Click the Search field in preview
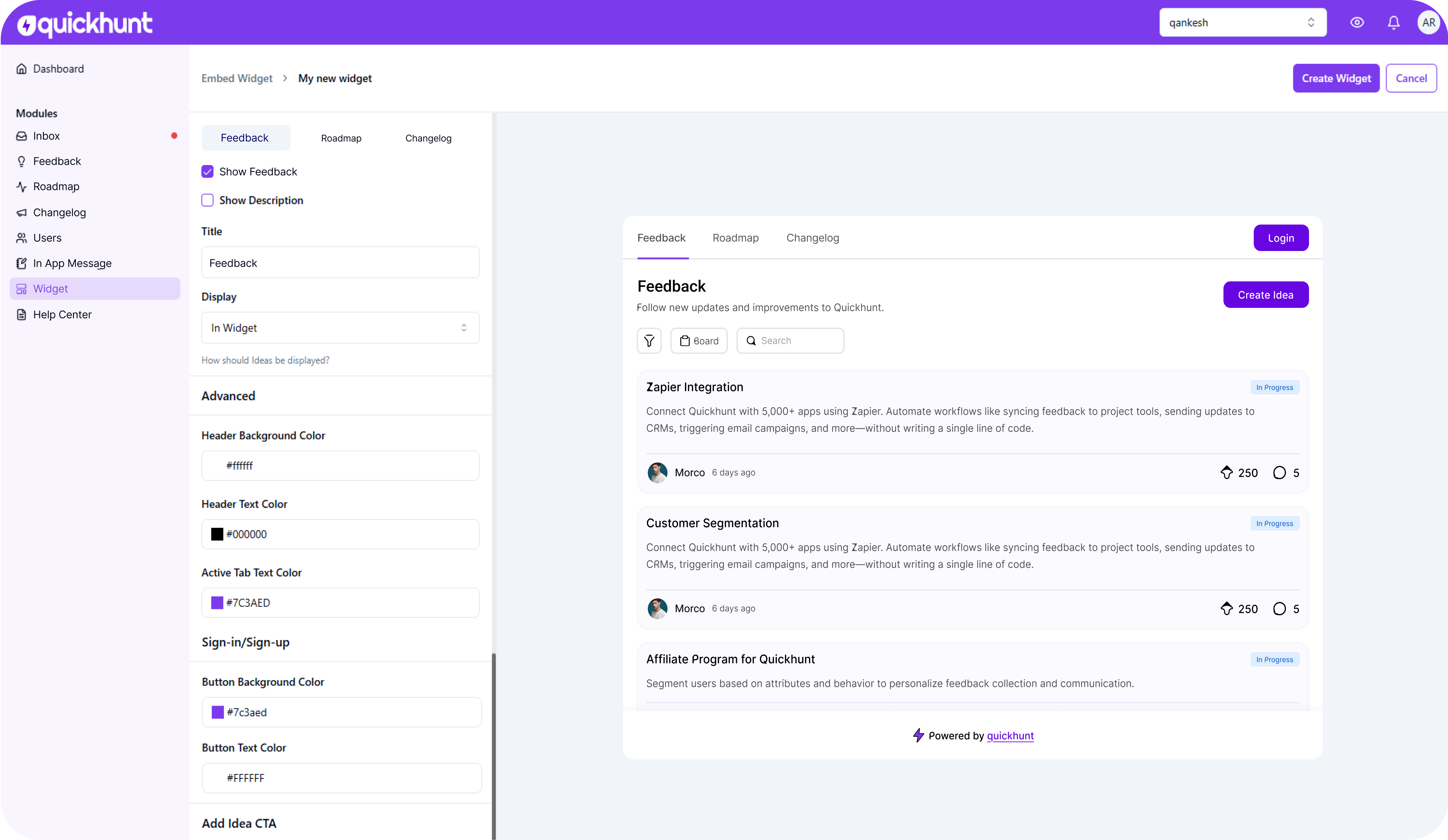This screenshot has width=1448, height=840. (x=790, y=341)
